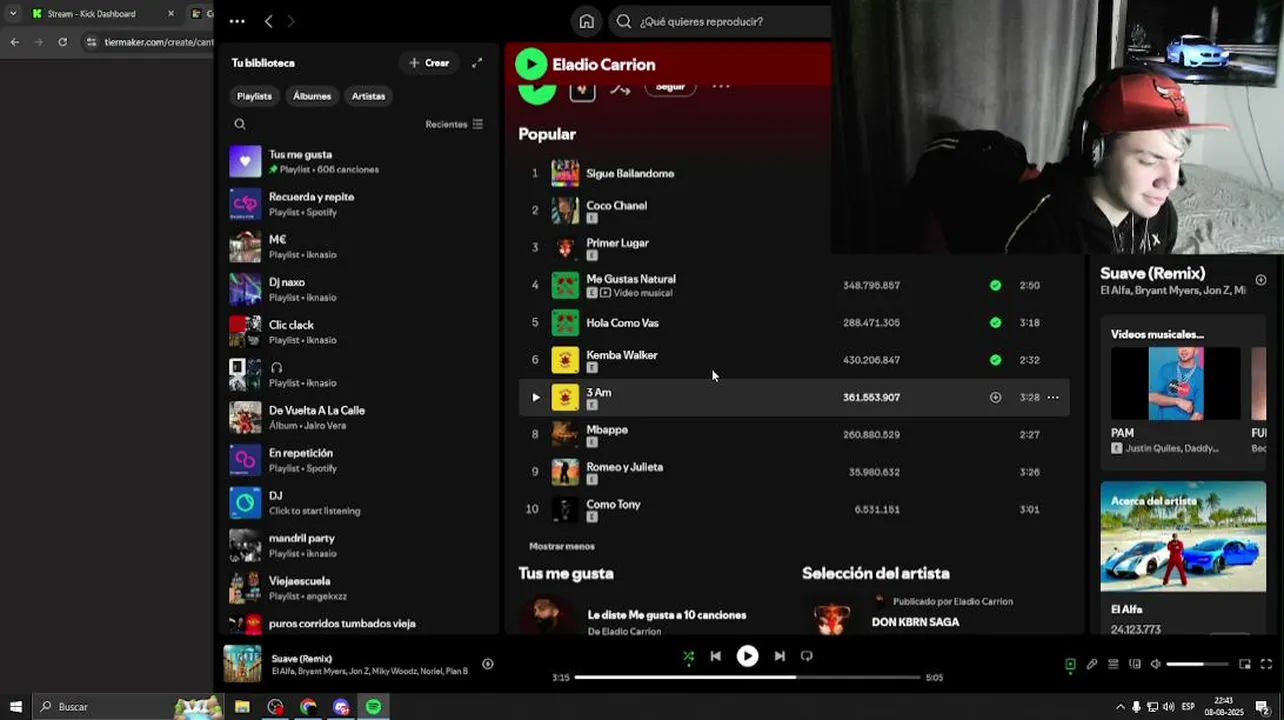The width and height of the screenshot is (1284, 720).
Task: Open Recuerda y repite playlist
Action: point(360,204)
